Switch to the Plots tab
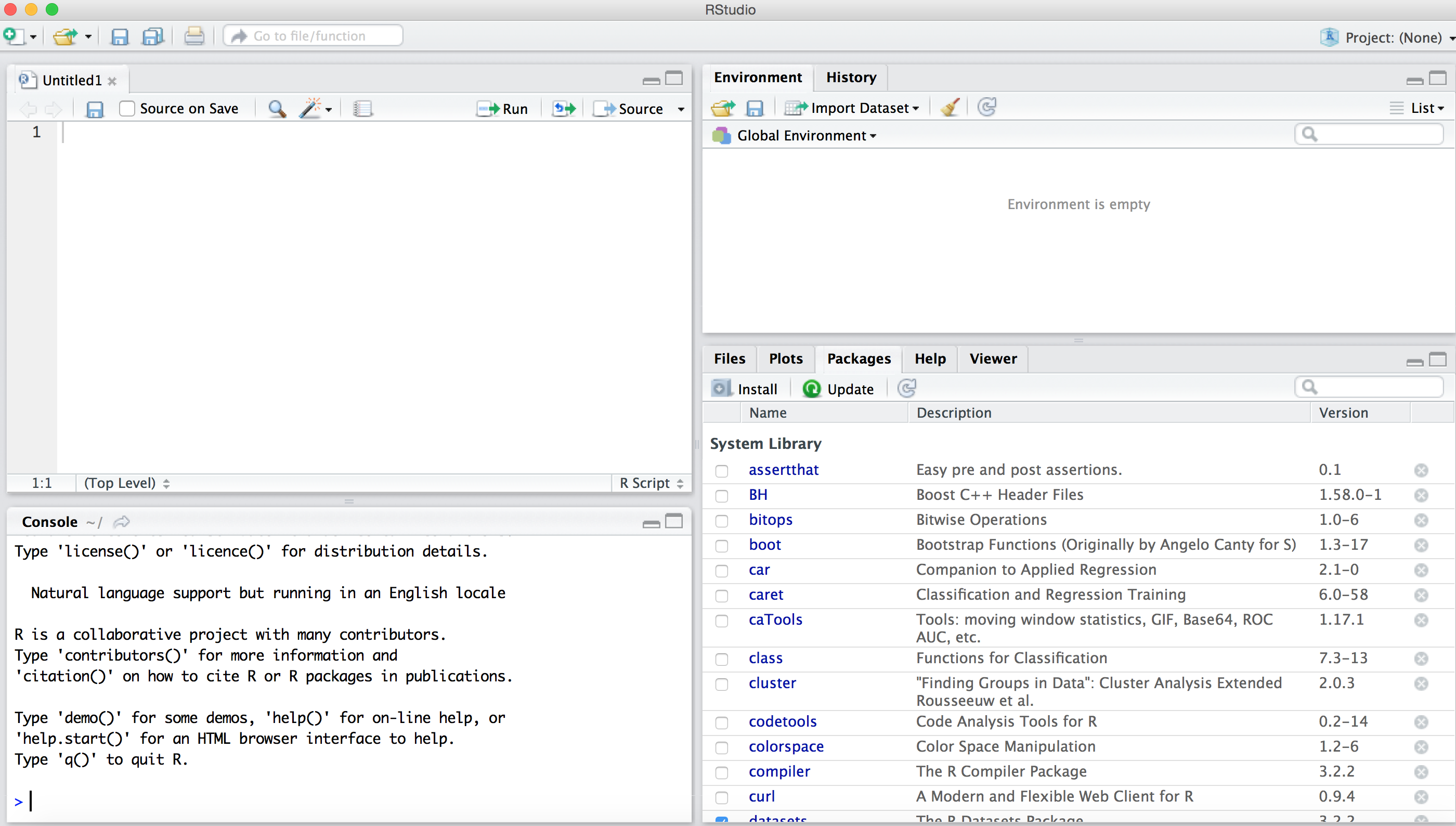This screenshot has width=1456, height=826. [785, 358]
